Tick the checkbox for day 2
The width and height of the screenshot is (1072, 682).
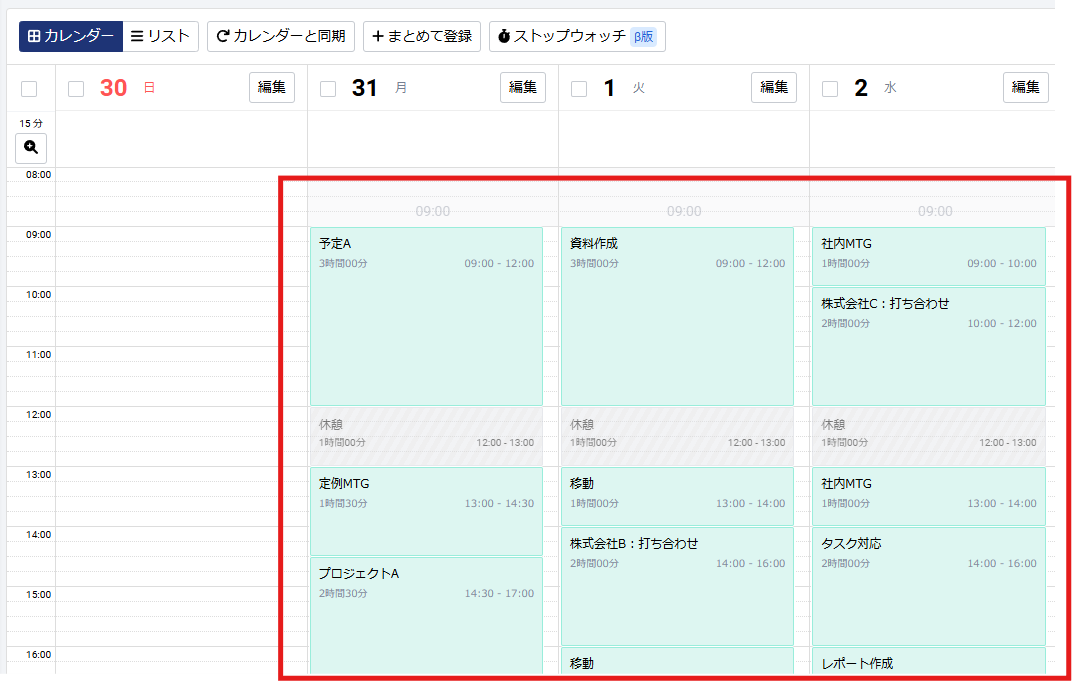coord(830,89)
